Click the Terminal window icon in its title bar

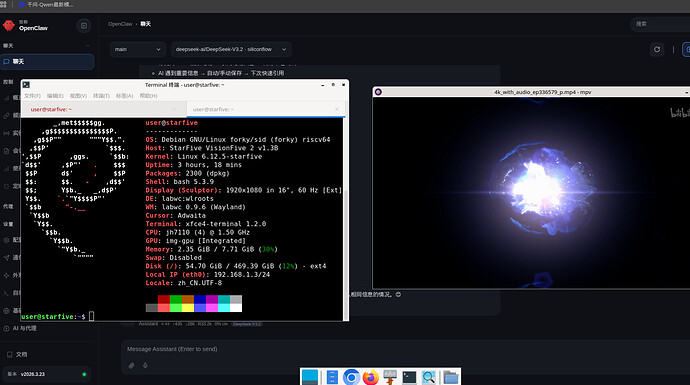click(x=26, y=84)
